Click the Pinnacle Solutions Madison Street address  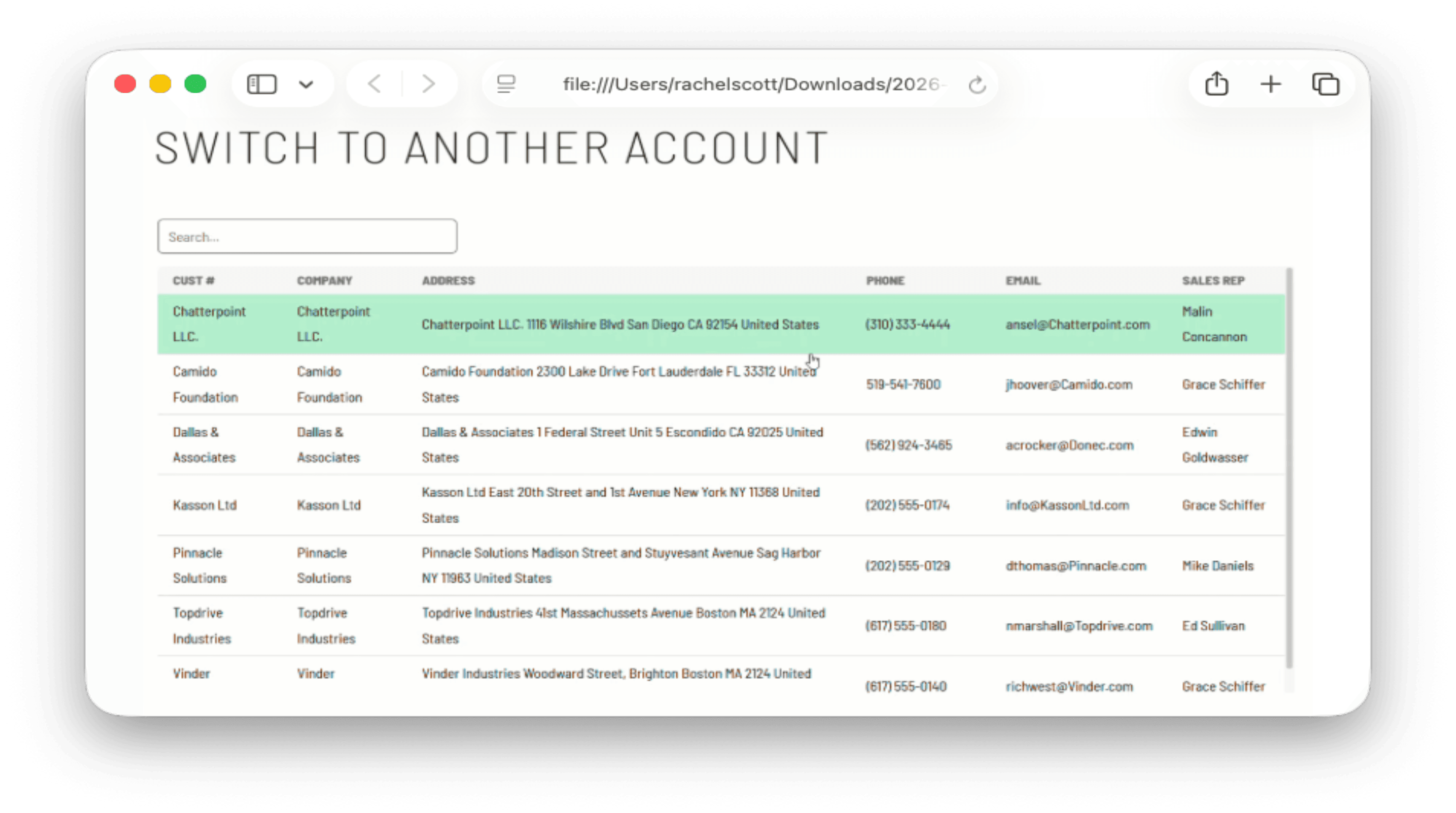pos(620,565)
